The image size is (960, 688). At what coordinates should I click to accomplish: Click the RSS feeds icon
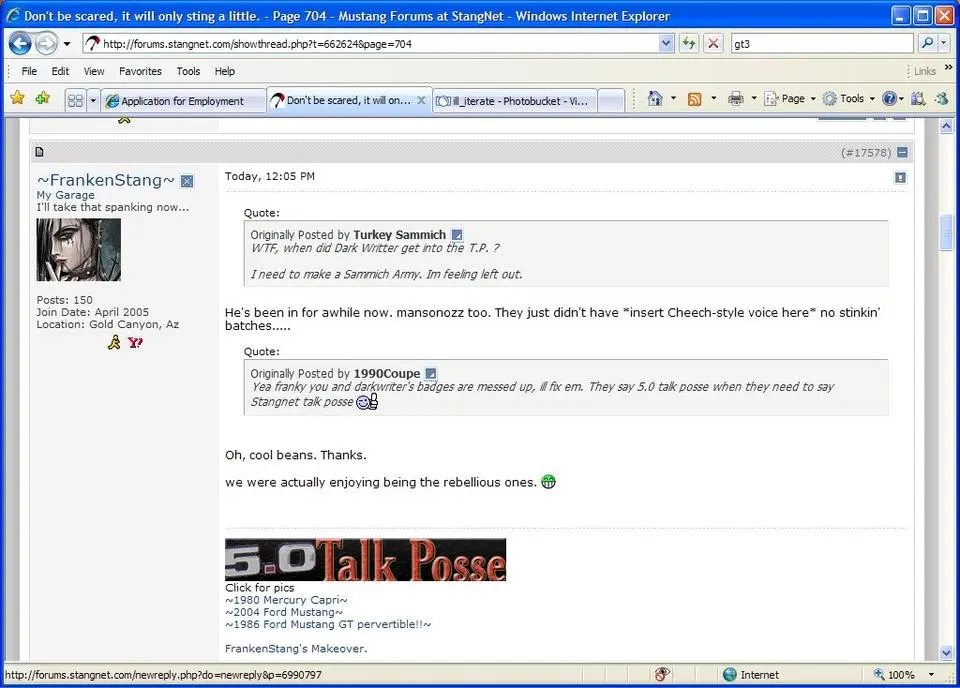pyautogui.click(x=694, y=99)
